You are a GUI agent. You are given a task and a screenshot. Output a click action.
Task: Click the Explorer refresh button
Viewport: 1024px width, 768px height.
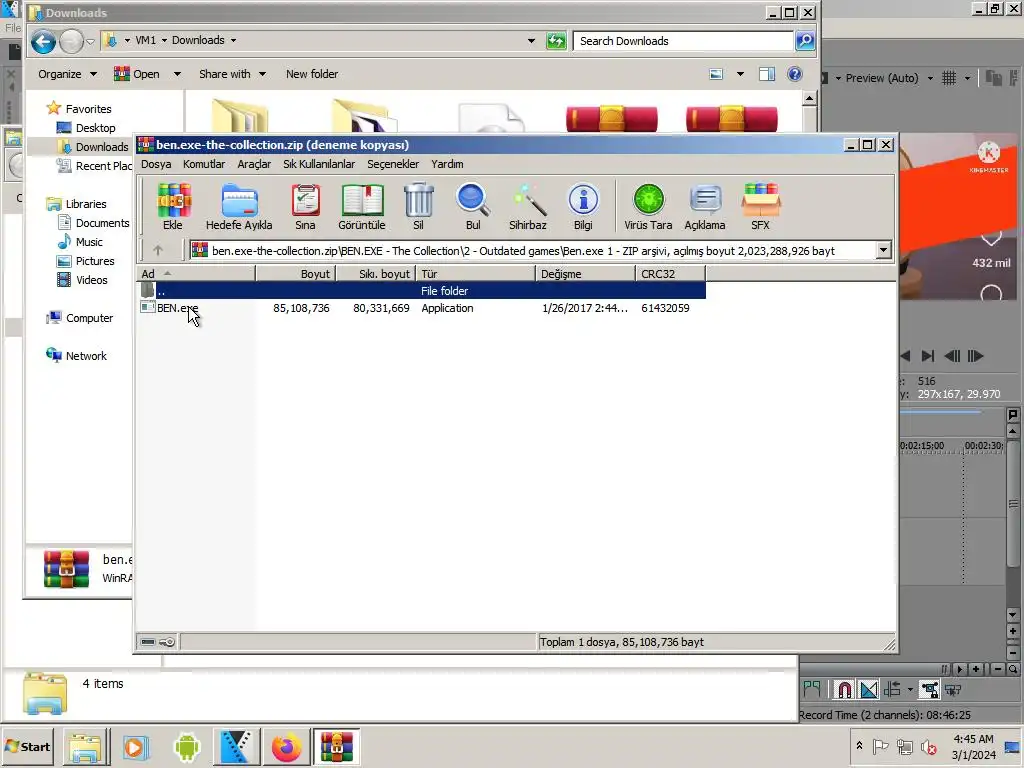click(x=556, y=41)
